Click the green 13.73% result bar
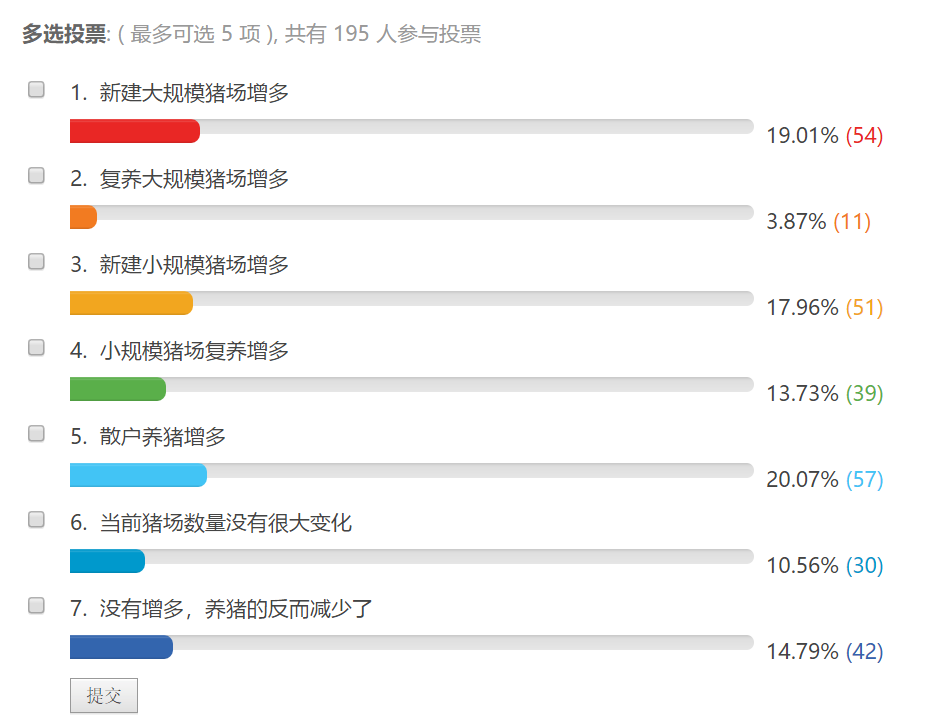Viewport: 931px width, 725px height. tap(118, 389)
